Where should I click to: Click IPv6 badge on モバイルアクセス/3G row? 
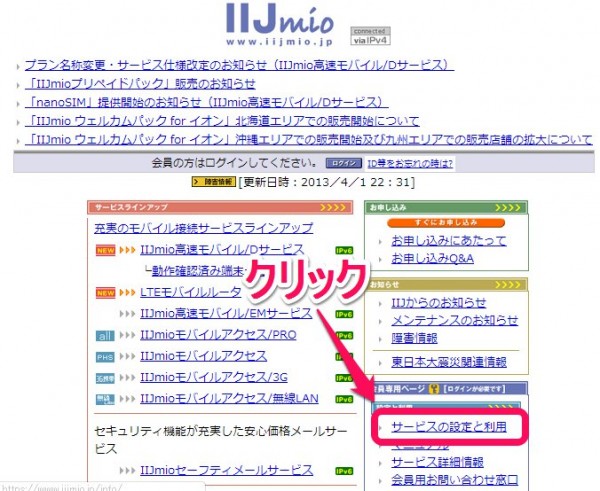click(x=344, y=378)
